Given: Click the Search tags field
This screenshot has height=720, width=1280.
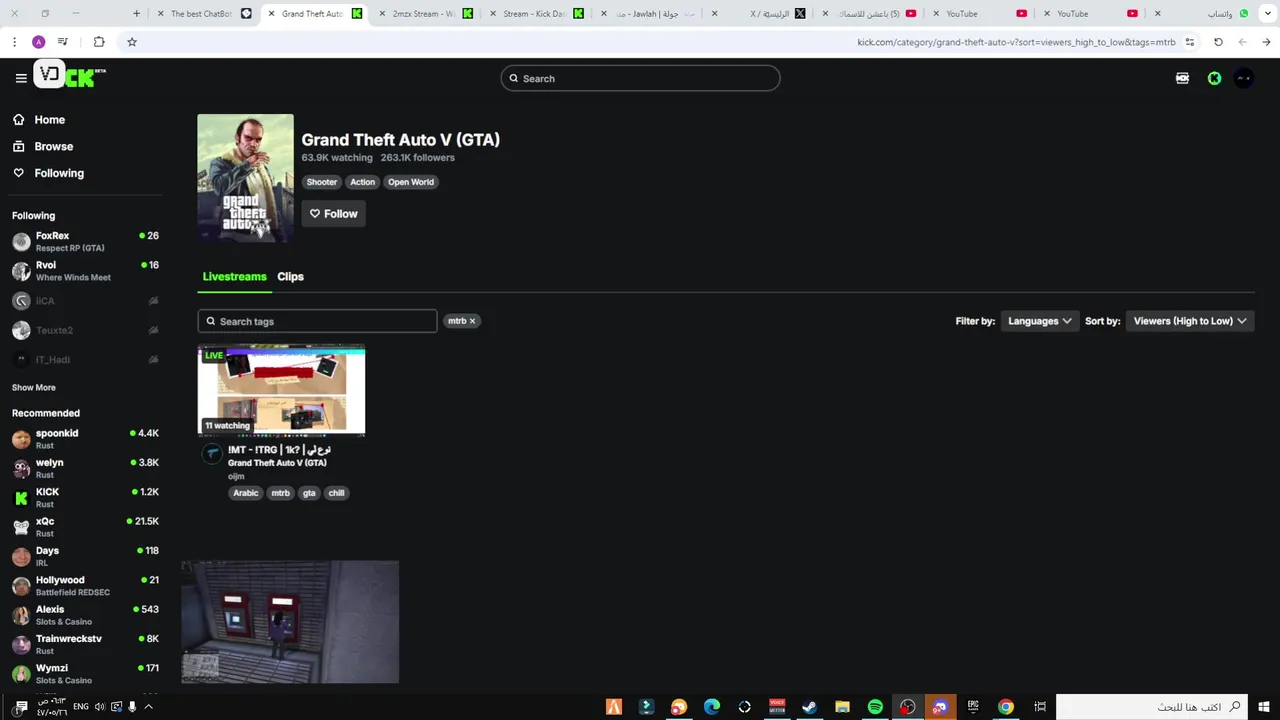Looking at the screenshot, I should point(317,321).
